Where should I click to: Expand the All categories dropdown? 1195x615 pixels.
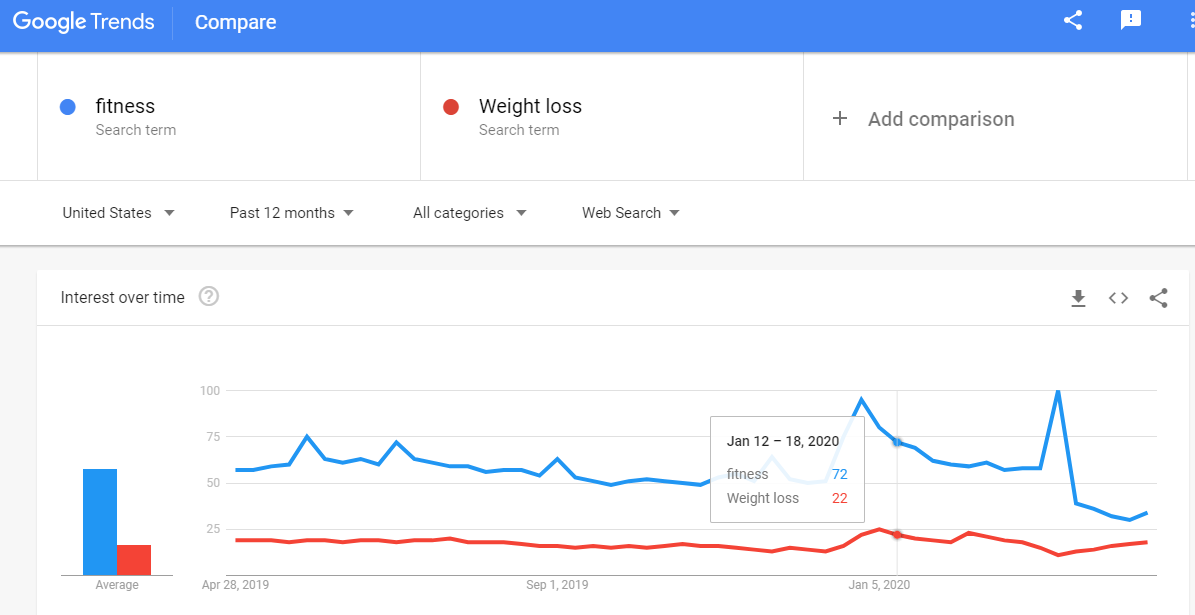pyautogui.click(x=469, y=213)
